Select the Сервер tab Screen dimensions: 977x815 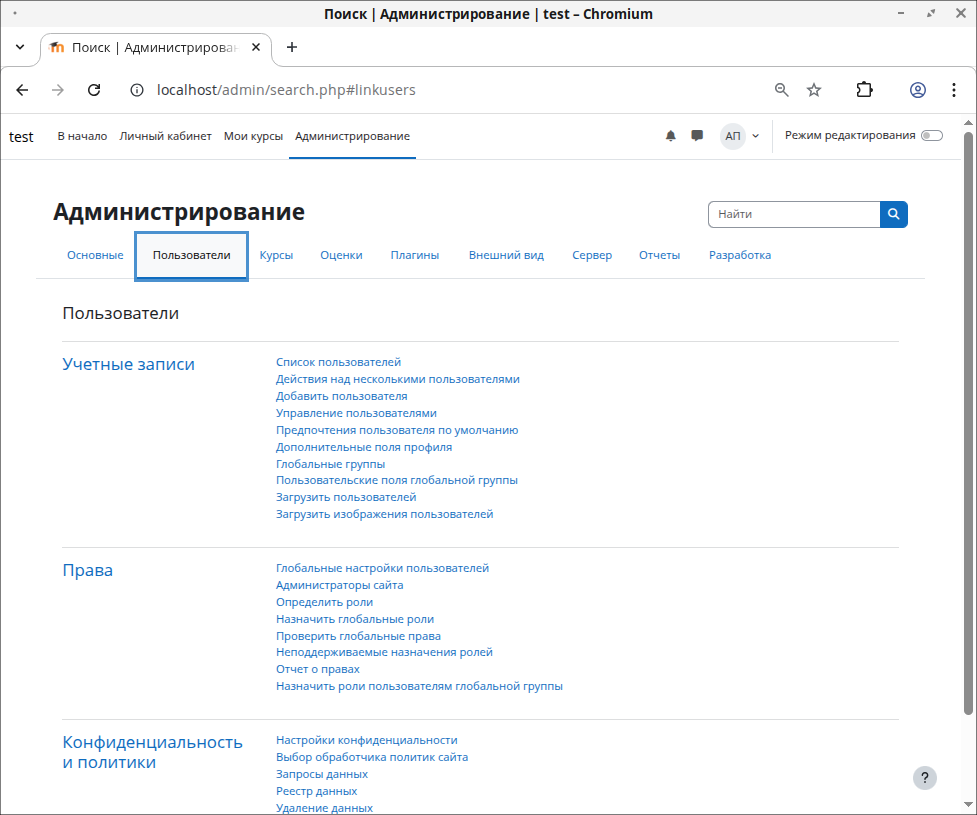pos(591,255)
